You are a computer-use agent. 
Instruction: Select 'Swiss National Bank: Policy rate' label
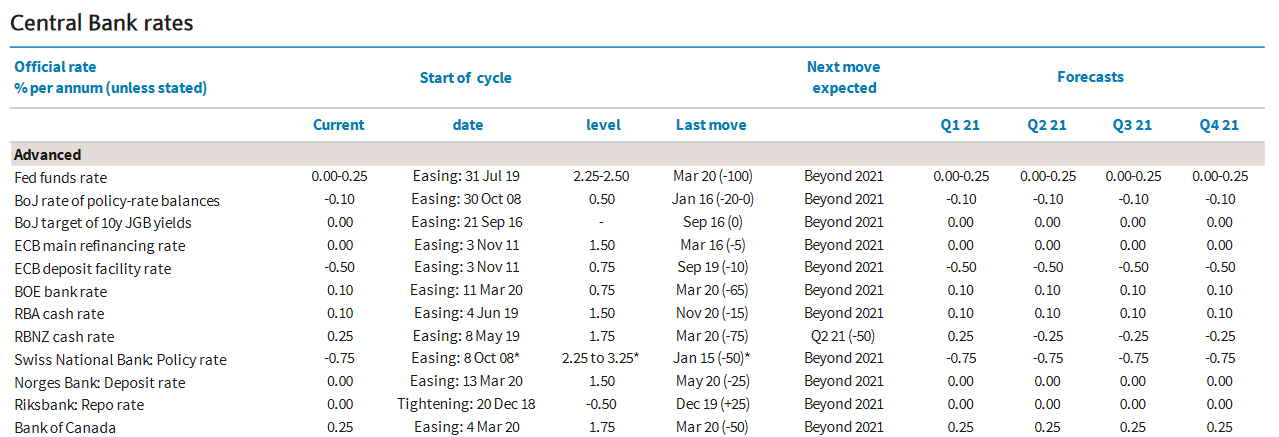(x=120, y=360)
